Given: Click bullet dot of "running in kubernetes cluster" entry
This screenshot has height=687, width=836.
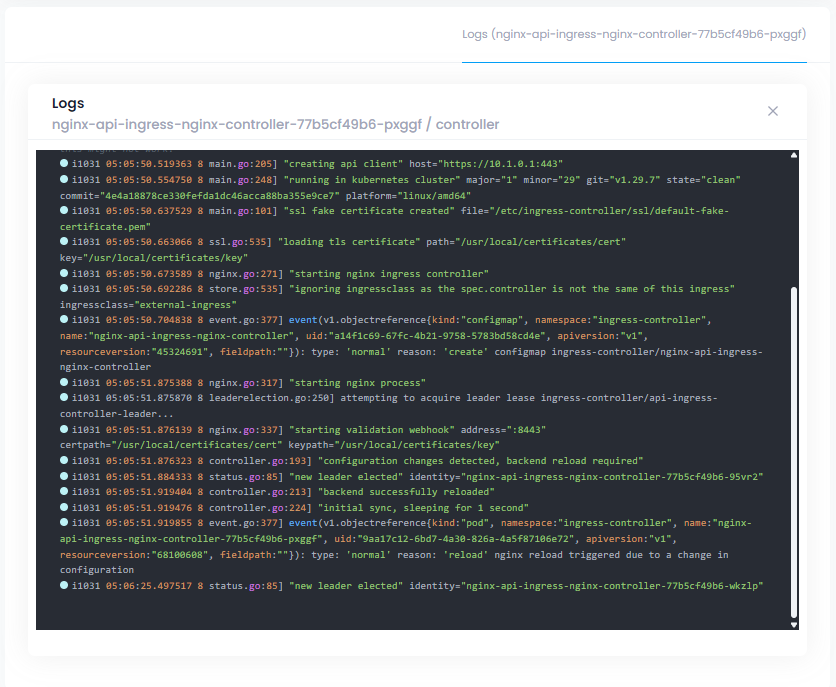Looking at the screenshot, I should 64,180.
